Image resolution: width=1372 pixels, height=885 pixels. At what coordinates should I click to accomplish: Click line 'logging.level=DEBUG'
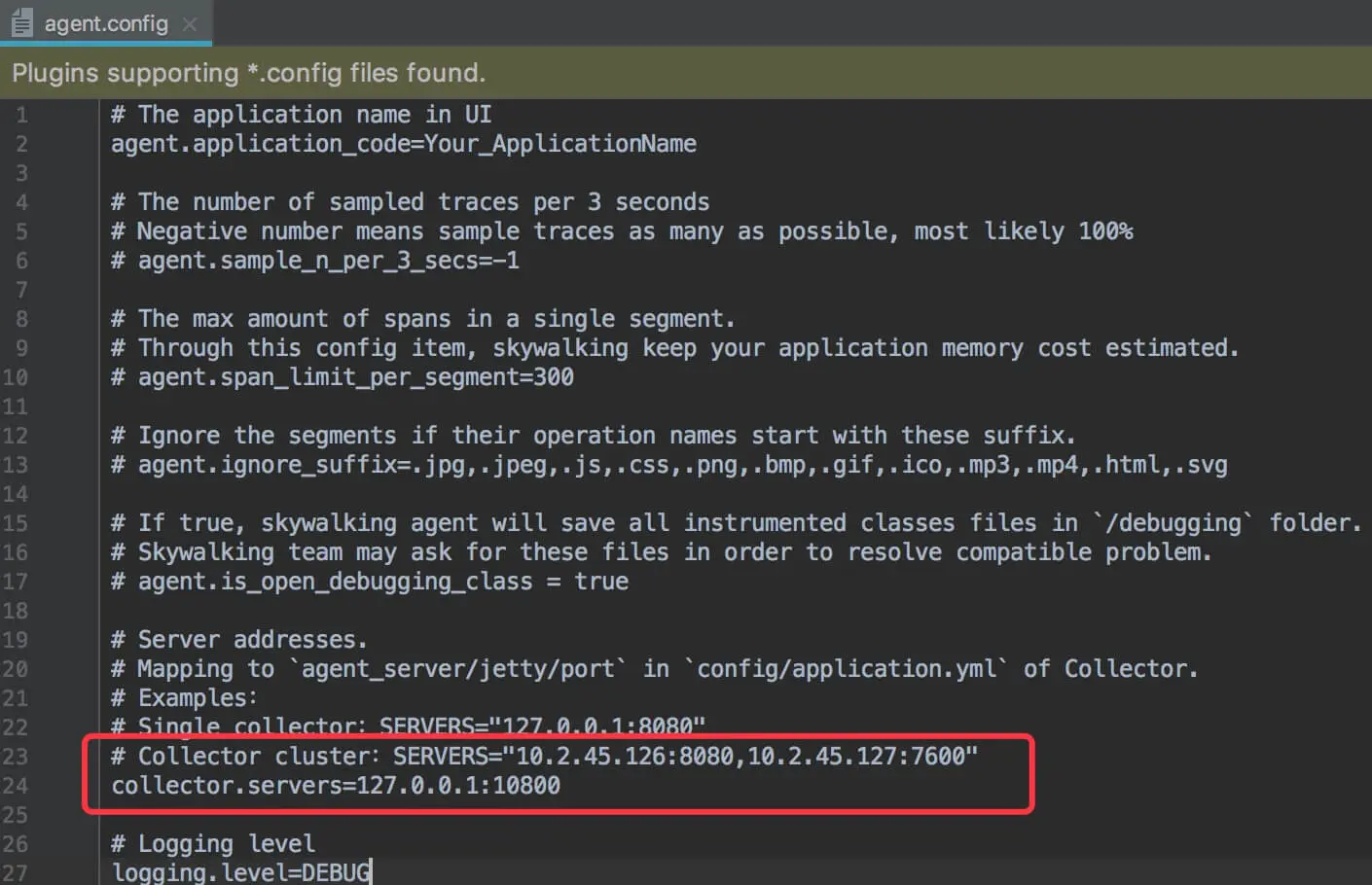[241, 872]
